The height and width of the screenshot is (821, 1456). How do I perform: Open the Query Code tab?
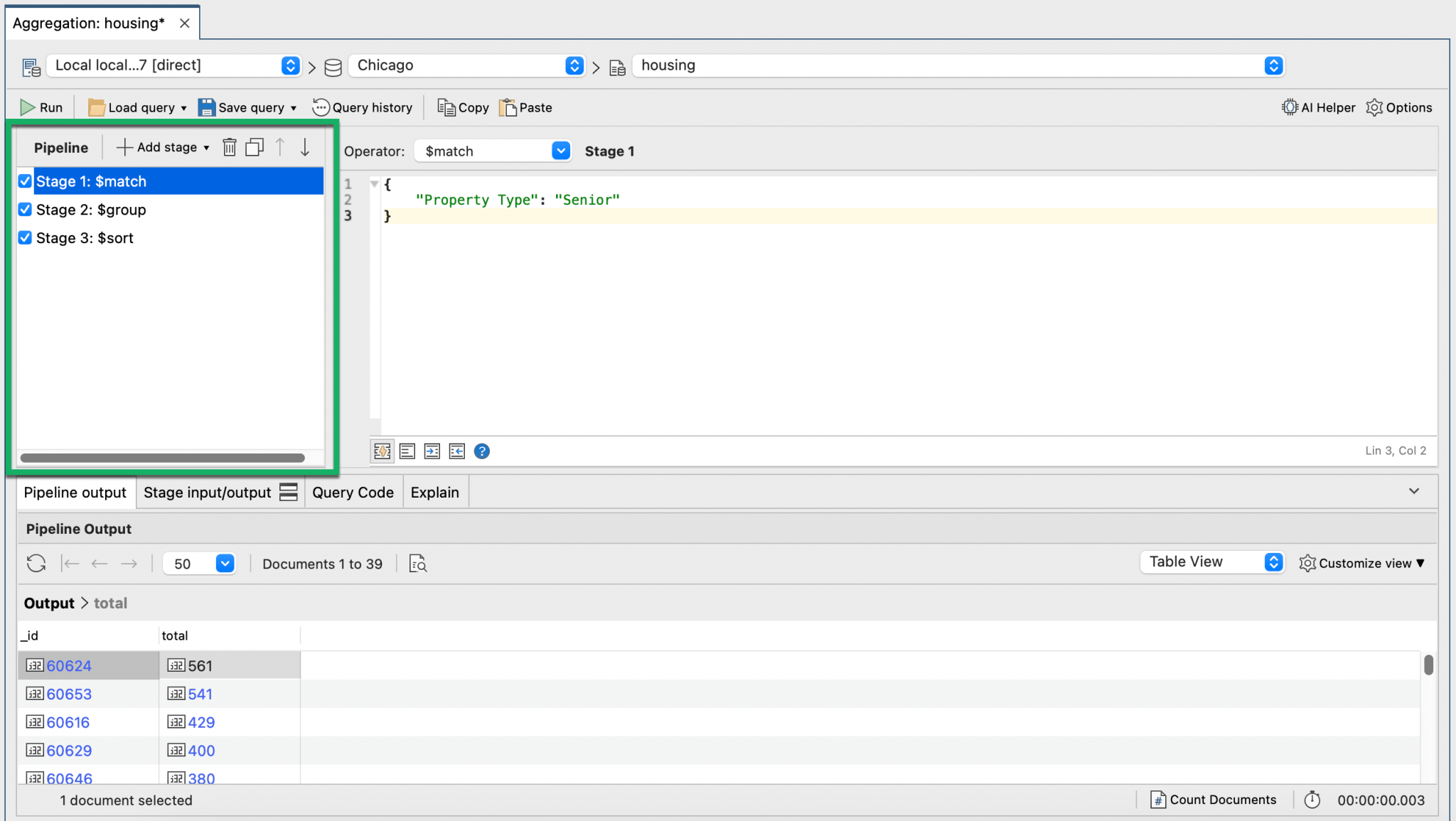point(352,491)
